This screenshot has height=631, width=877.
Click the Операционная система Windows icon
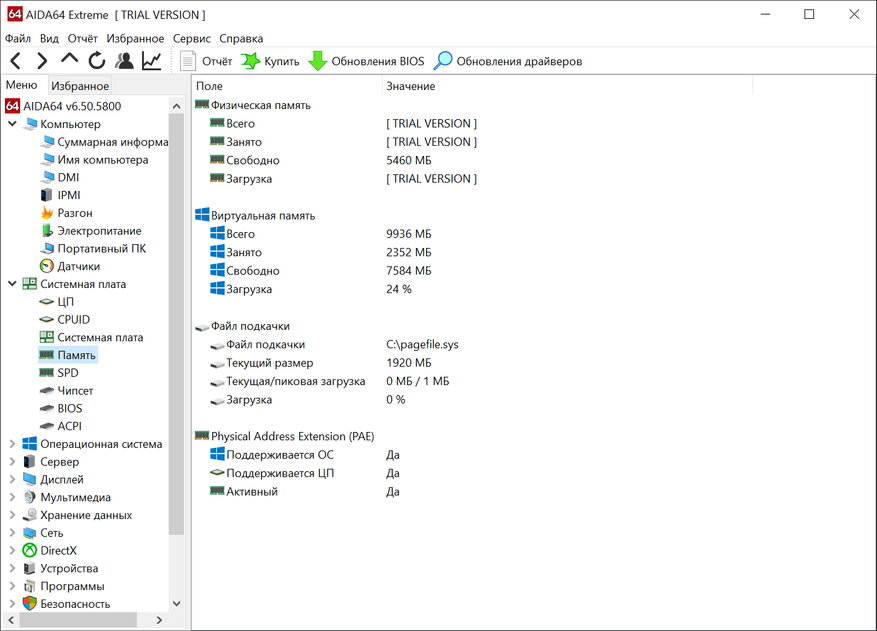[x=30, y=444]
